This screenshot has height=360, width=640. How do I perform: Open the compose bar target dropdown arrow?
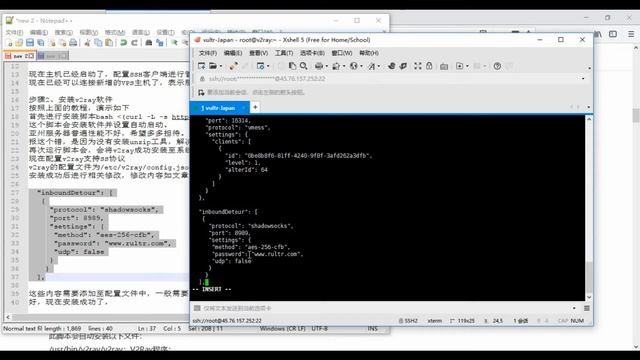[x=574, y=308]
